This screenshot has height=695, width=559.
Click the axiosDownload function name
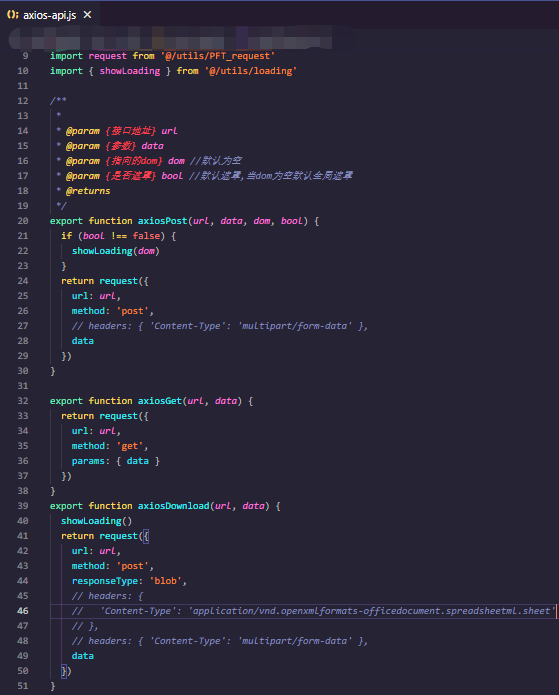point(174,506)
